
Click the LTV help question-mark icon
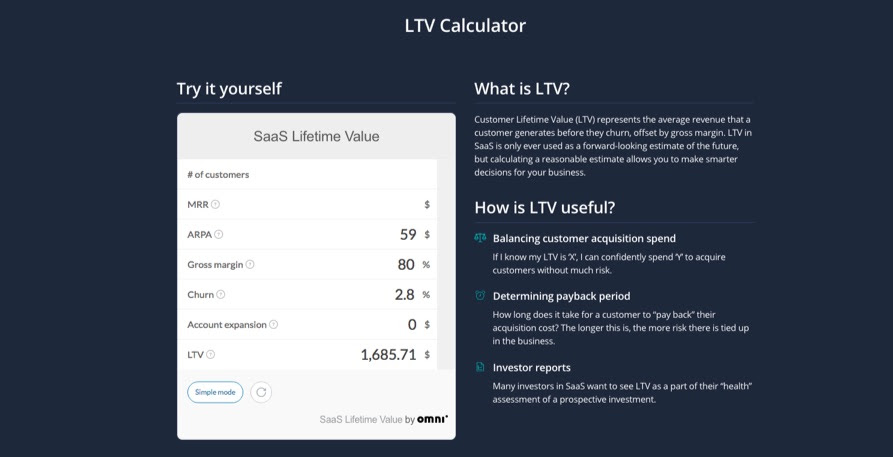pyautogui.click(x=211, y=354)
